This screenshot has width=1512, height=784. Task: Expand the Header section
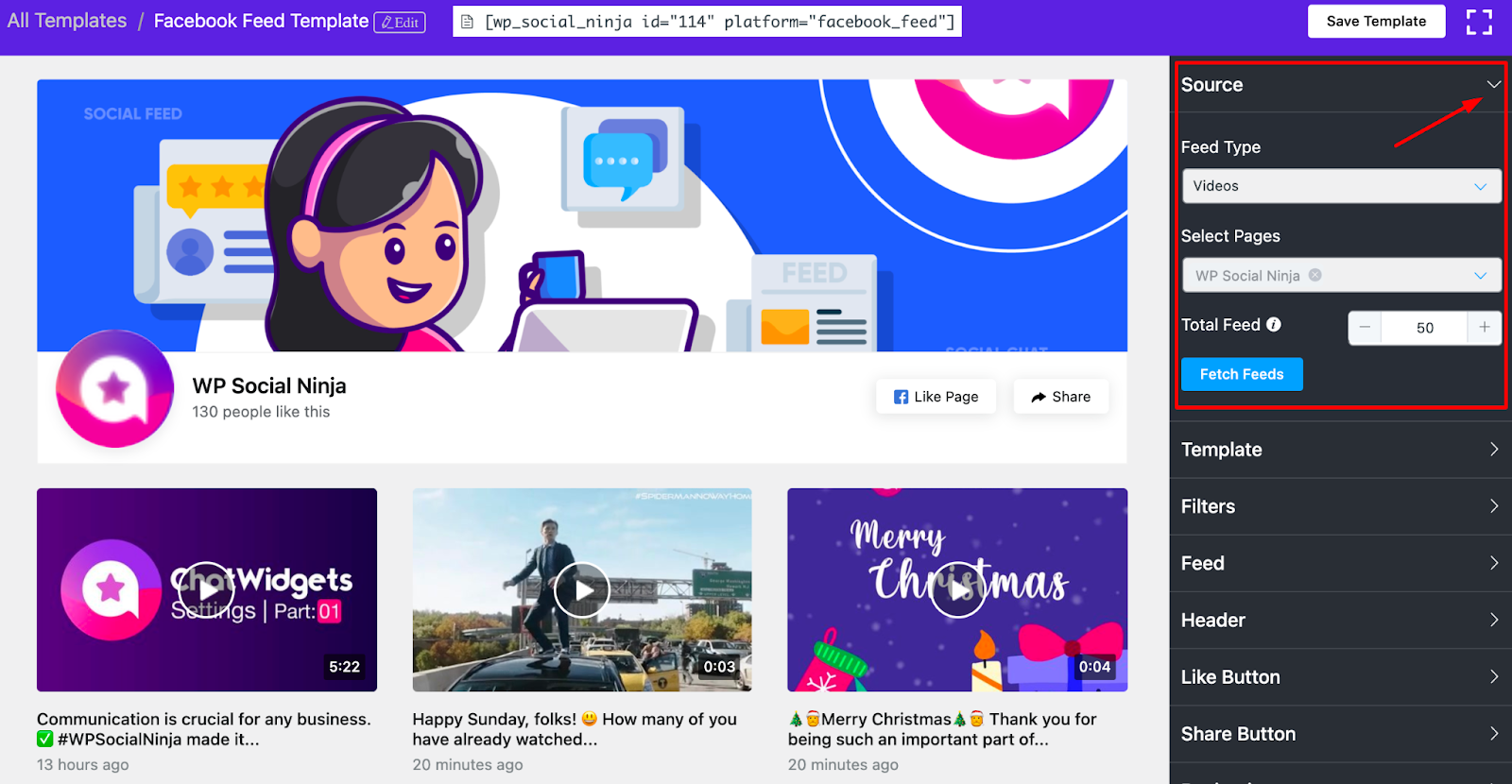coord(1340,620)
